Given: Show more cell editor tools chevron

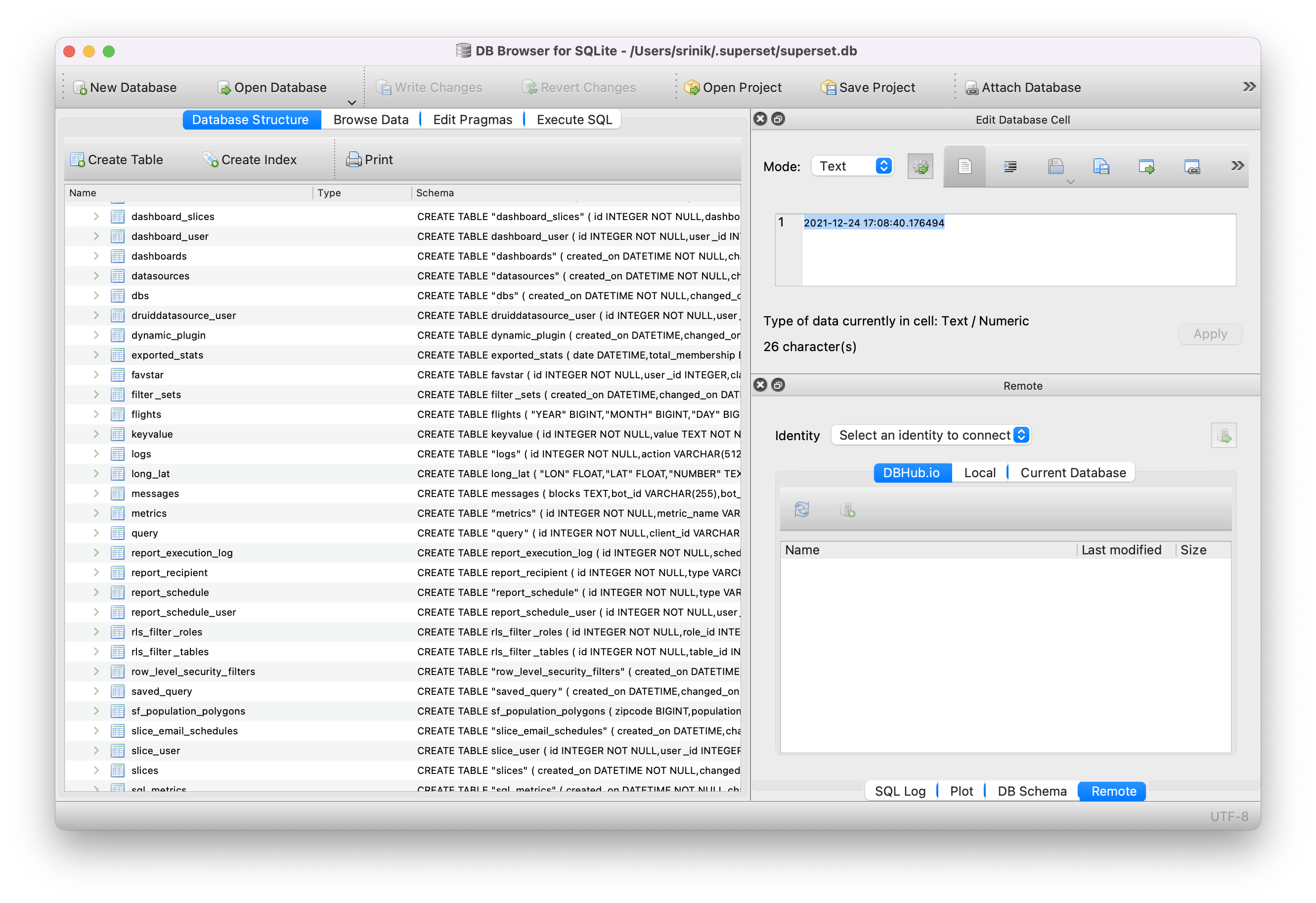Looking at the screenshot, I should point(1237,166).
